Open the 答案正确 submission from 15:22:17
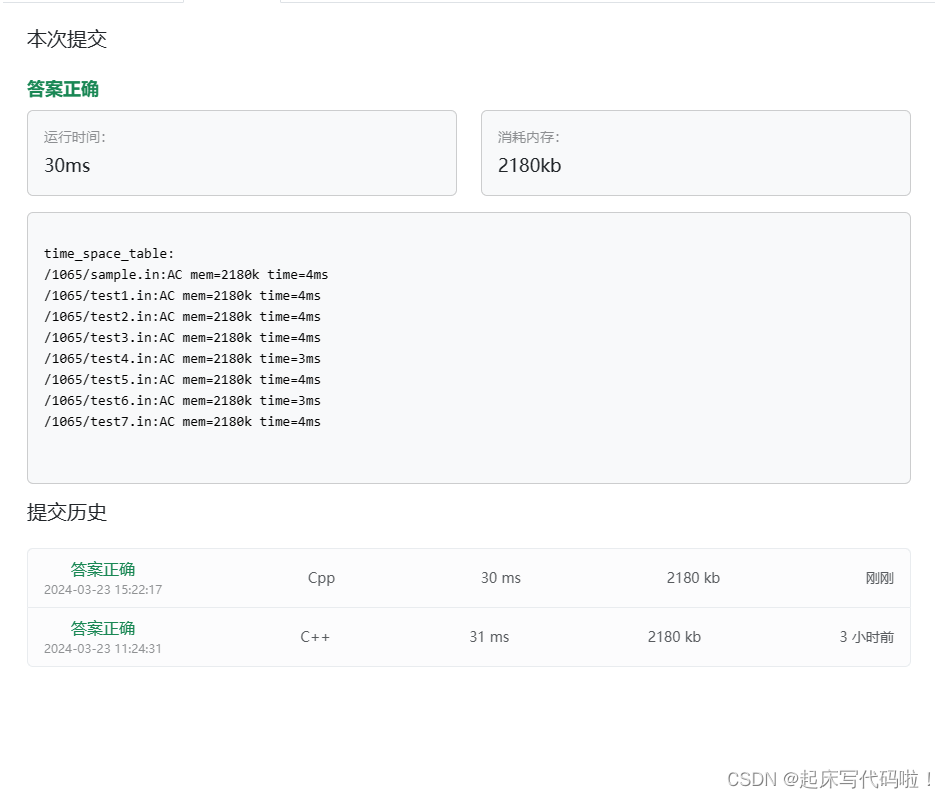The image size is (946, 798). tap(103, 569)
